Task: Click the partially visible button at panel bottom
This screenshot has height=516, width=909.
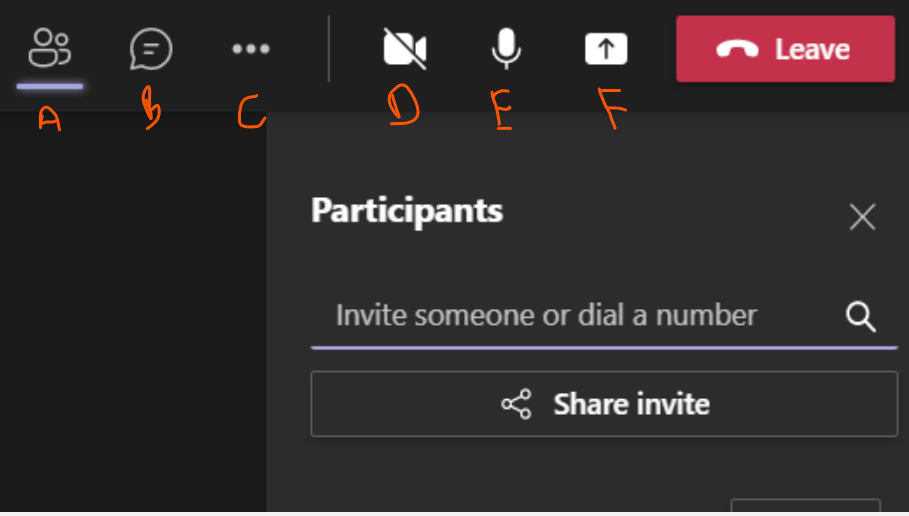Action: pyautogui.click(x=806, y=504)
